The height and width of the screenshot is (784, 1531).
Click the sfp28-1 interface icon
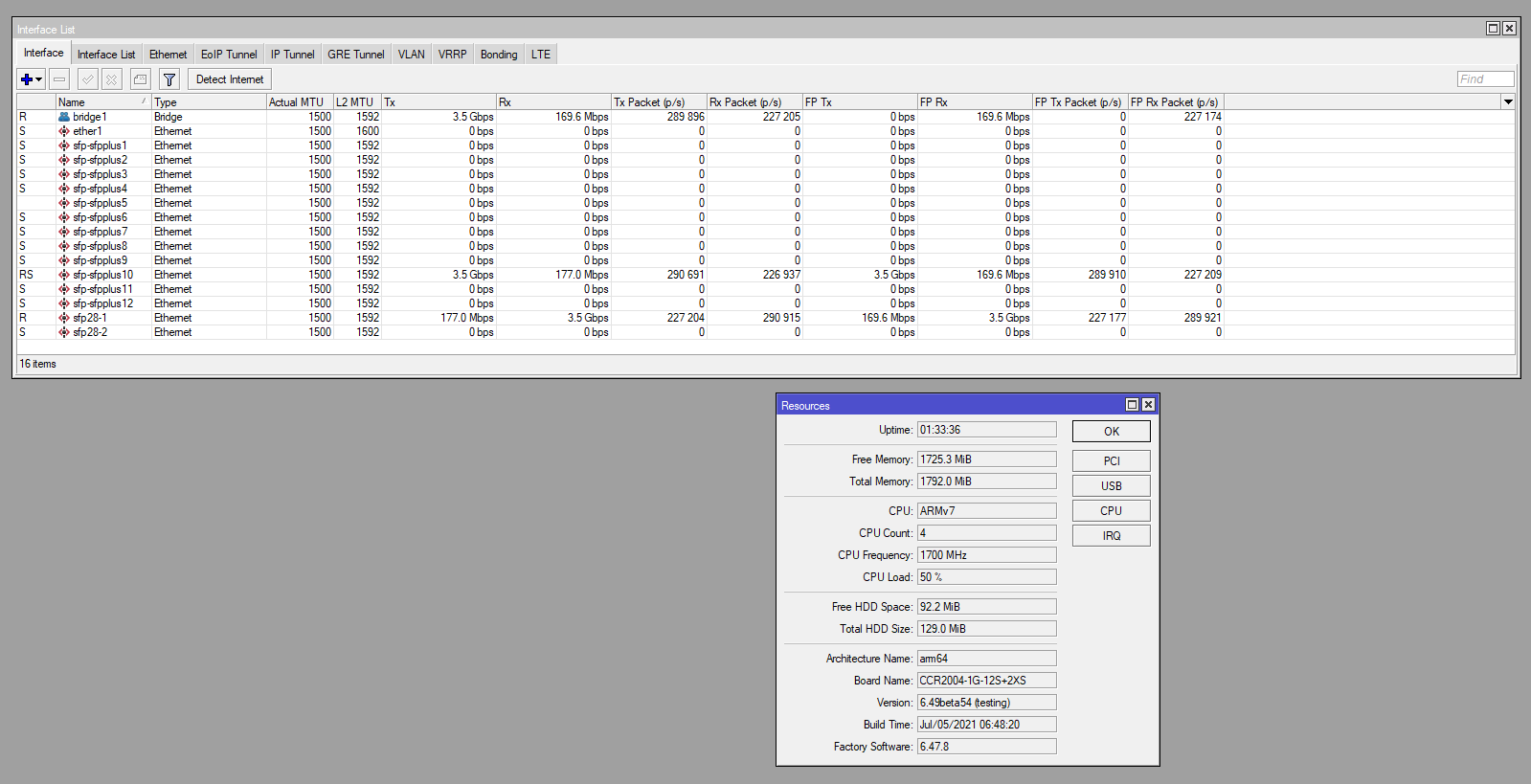tap(64, 318)
